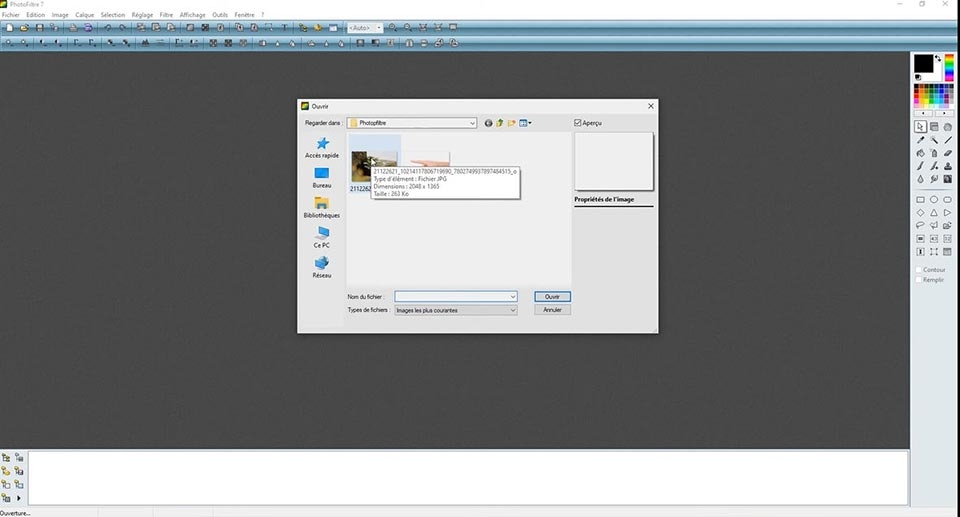Open the Image menu
Image resolution: width=960 pixels, height=517 pixels.
click(x=60, y=15)
